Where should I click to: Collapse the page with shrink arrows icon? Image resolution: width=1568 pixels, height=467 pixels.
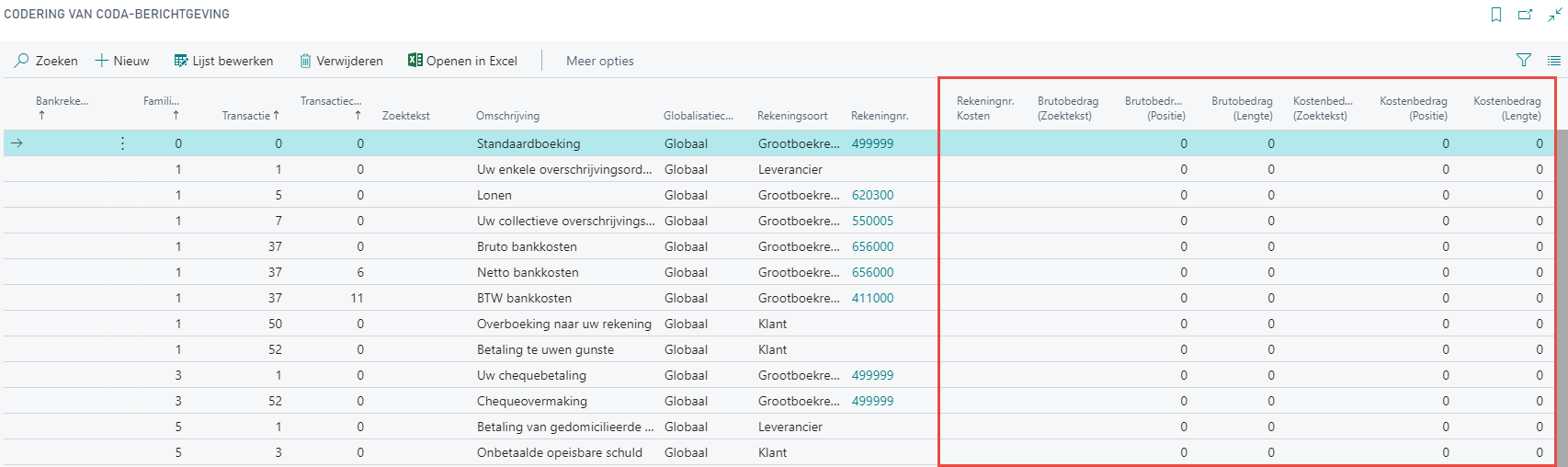click(1553, 15)
